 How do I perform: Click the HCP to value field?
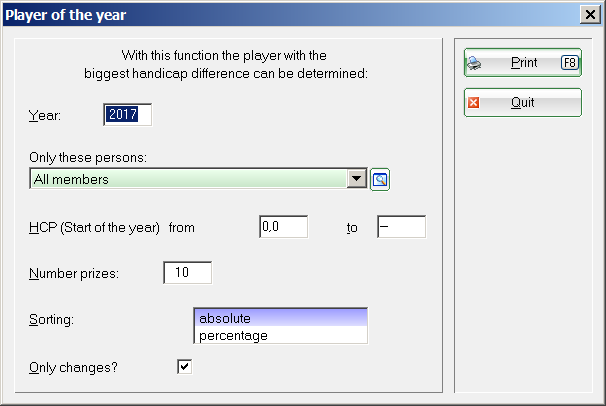[x=401, y=228]
